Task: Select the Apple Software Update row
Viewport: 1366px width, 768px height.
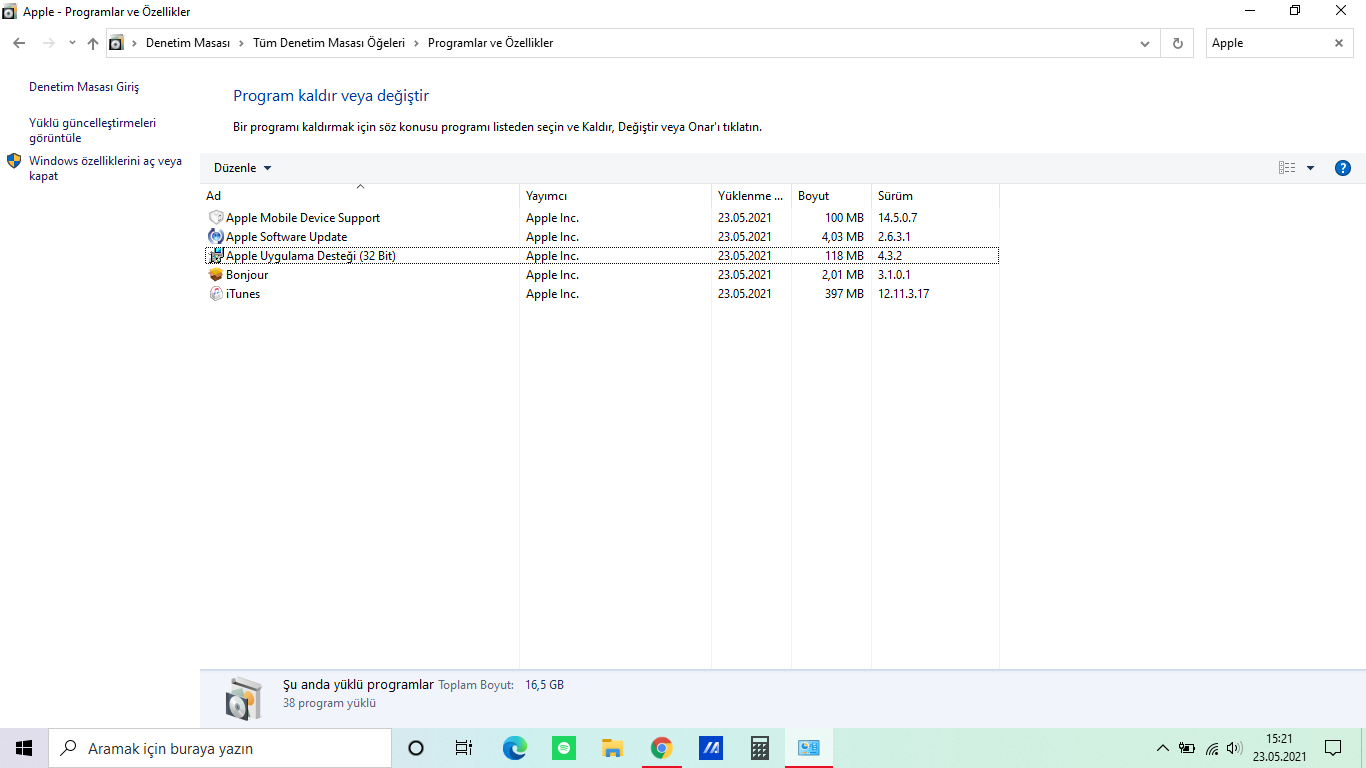Action: click(601, 237)
